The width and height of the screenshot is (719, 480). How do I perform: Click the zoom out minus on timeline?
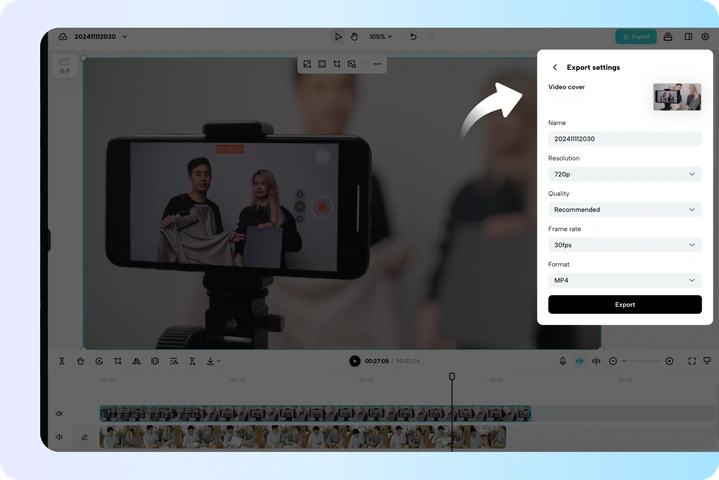click(613, 361)
